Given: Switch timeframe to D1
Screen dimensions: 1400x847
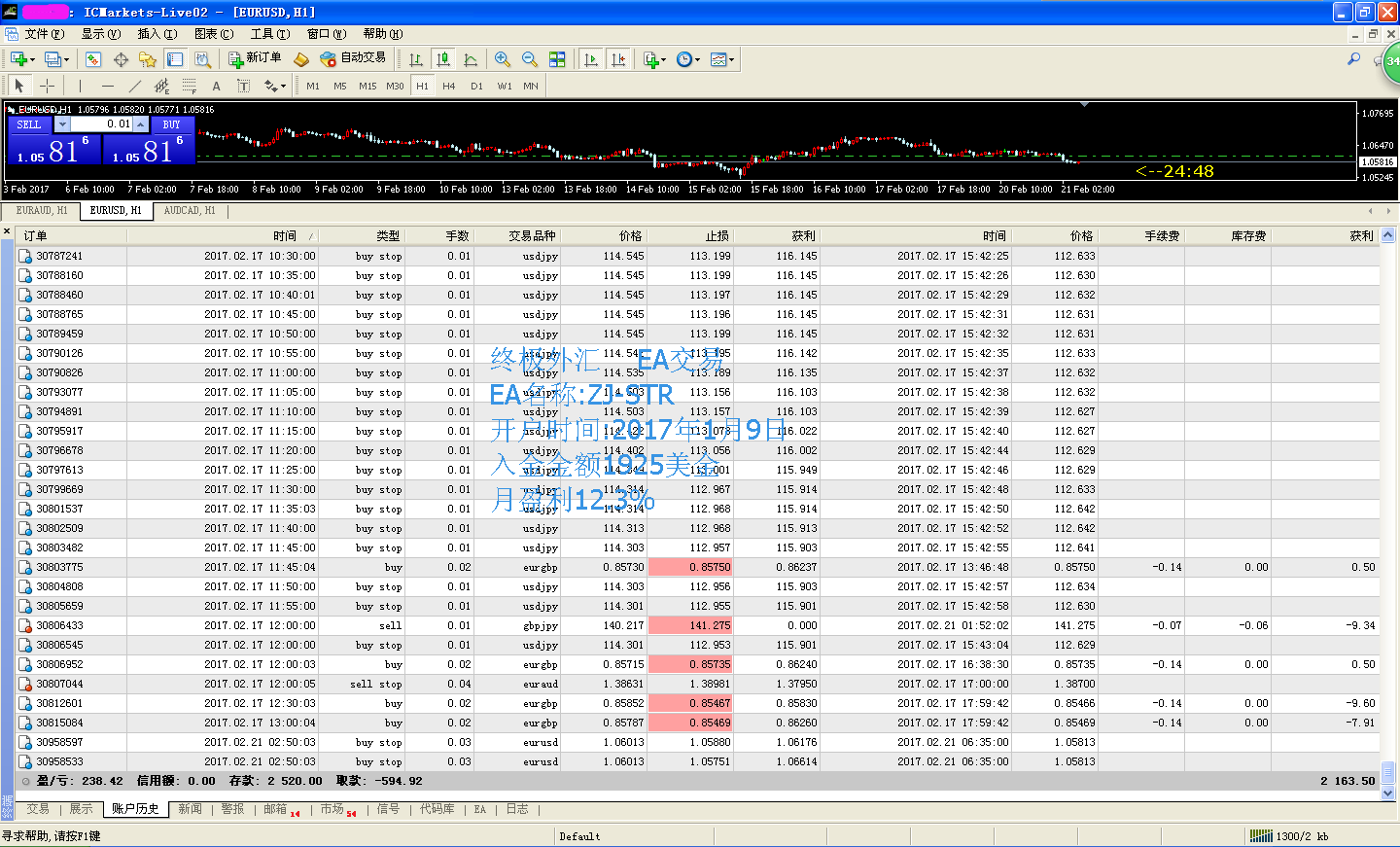Looking at the screenshot, I should pos(476,86).
